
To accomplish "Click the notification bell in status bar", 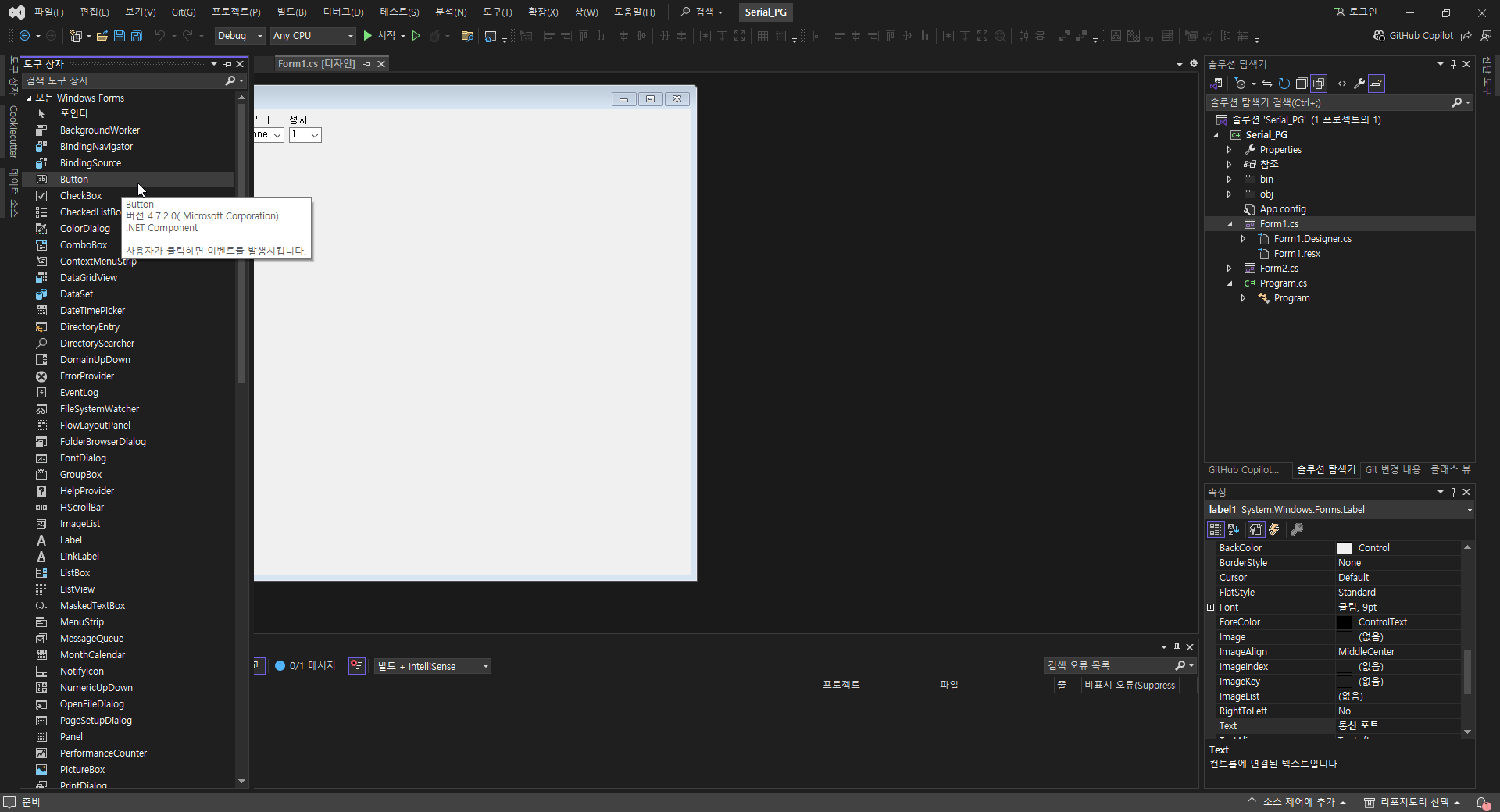I will [x=1482, y=802].
